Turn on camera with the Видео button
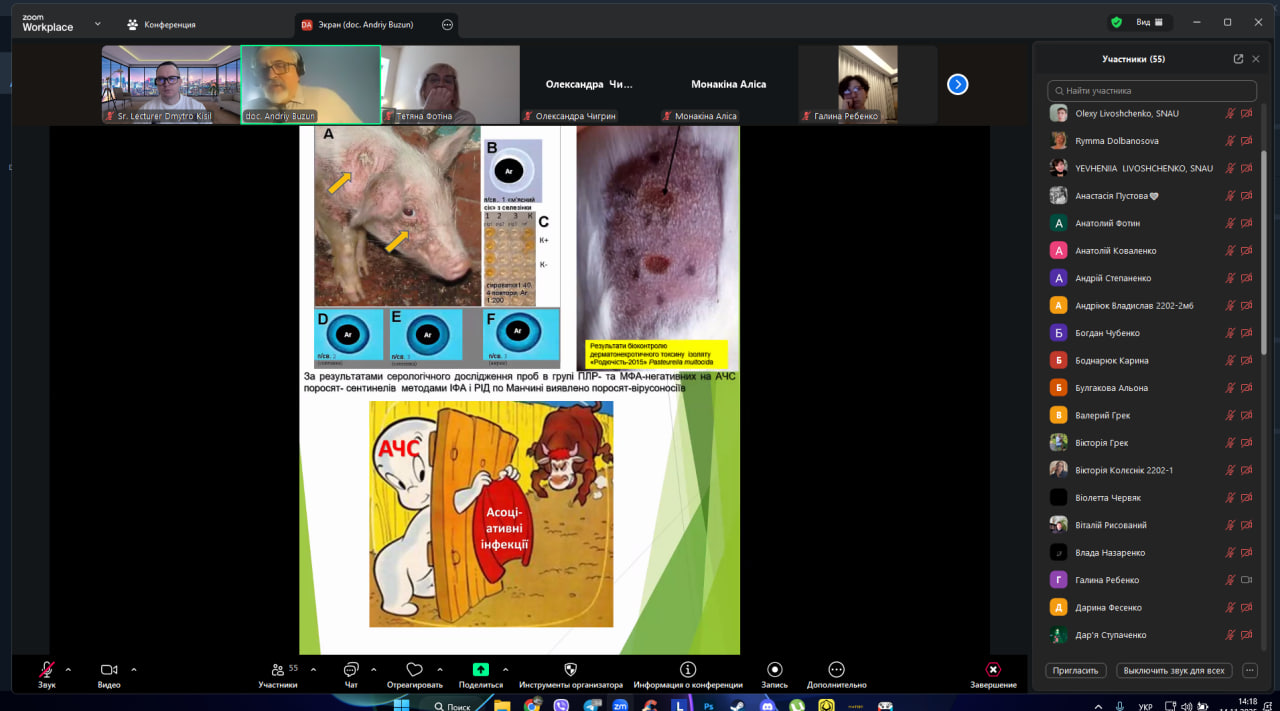 (109, 670)
